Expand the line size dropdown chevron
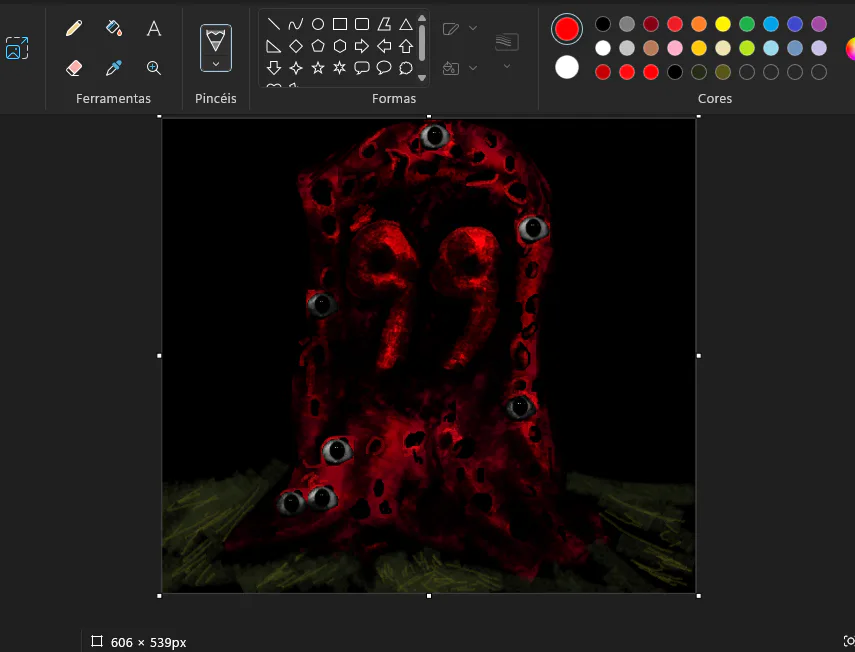This screenshot has height=652, width=855. click(x=507, y=66)
